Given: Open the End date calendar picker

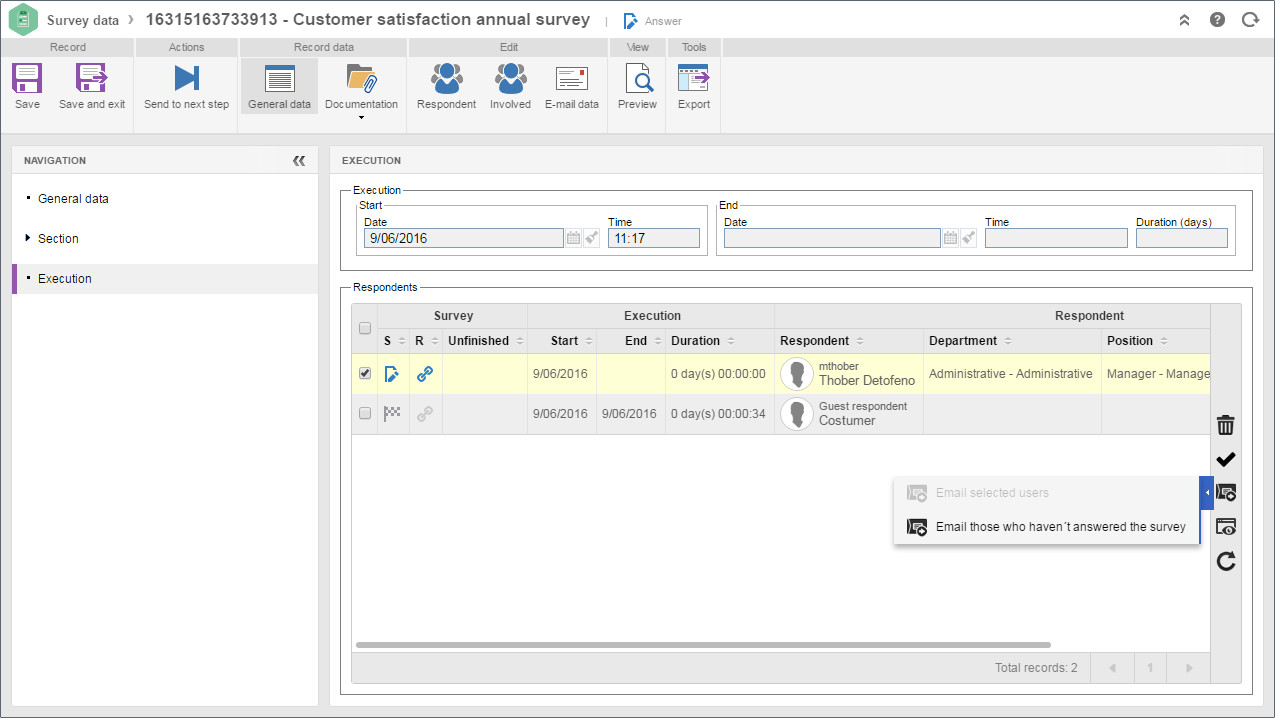Looking at the screenshot, I should point(951,238).
